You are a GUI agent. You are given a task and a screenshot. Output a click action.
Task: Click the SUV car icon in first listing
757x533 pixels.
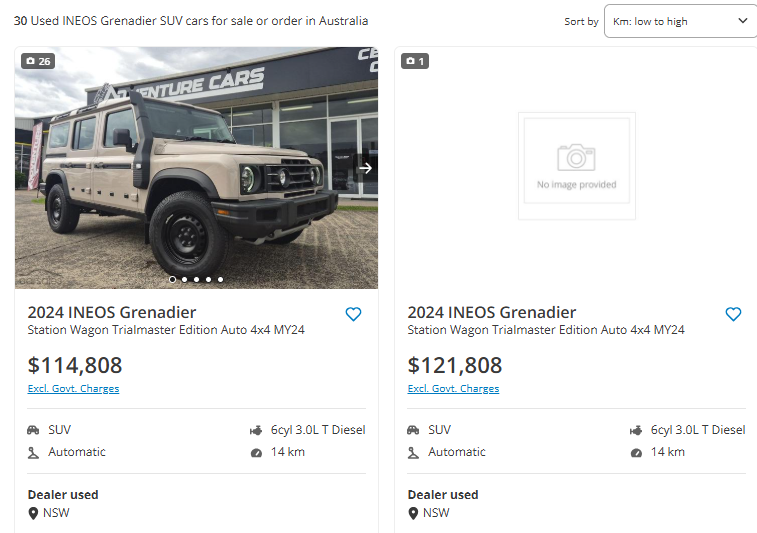(33, 430)
